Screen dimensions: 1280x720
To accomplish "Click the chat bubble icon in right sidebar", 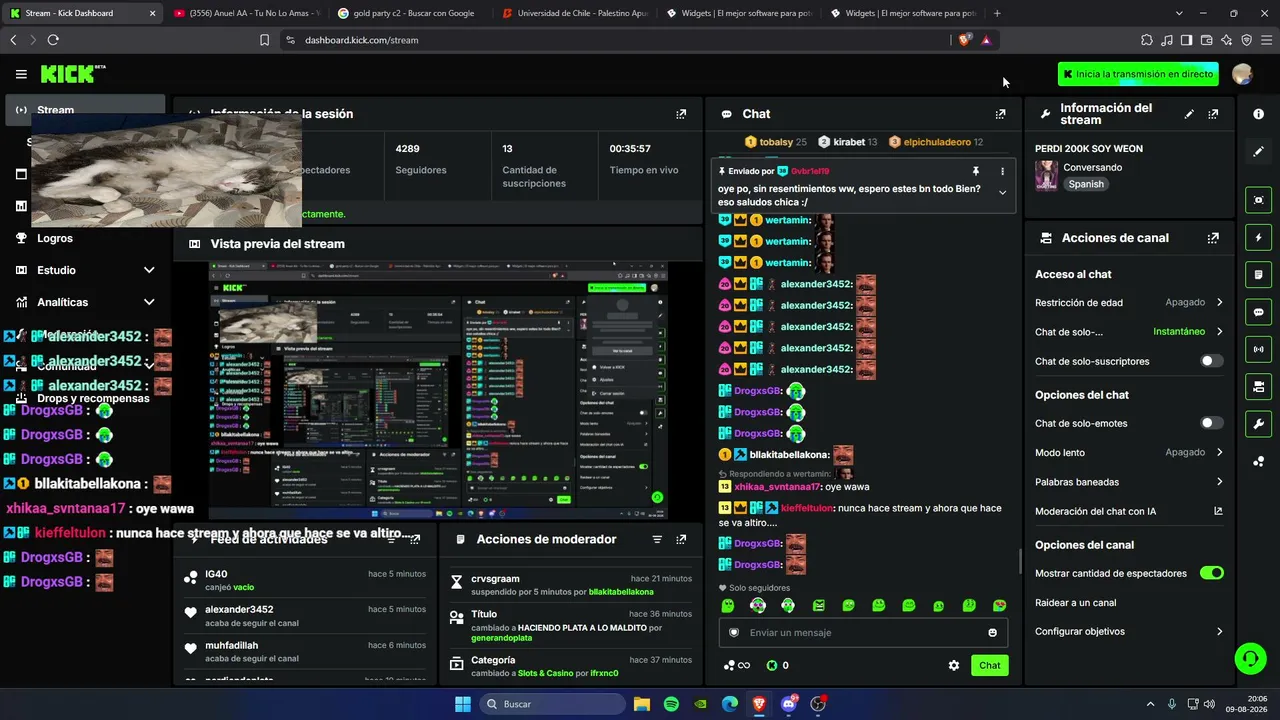I will (1258, 312).
